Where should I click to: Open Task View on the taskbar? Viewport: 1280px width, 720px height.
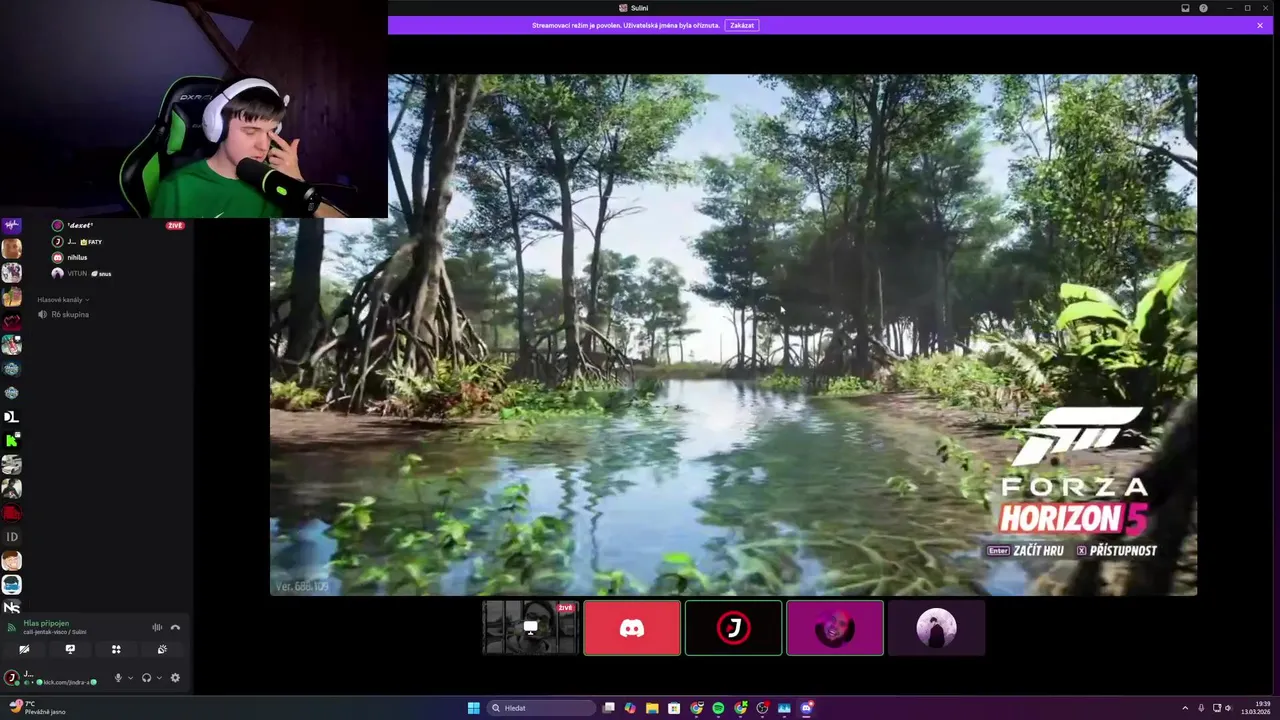click(608, 708)
